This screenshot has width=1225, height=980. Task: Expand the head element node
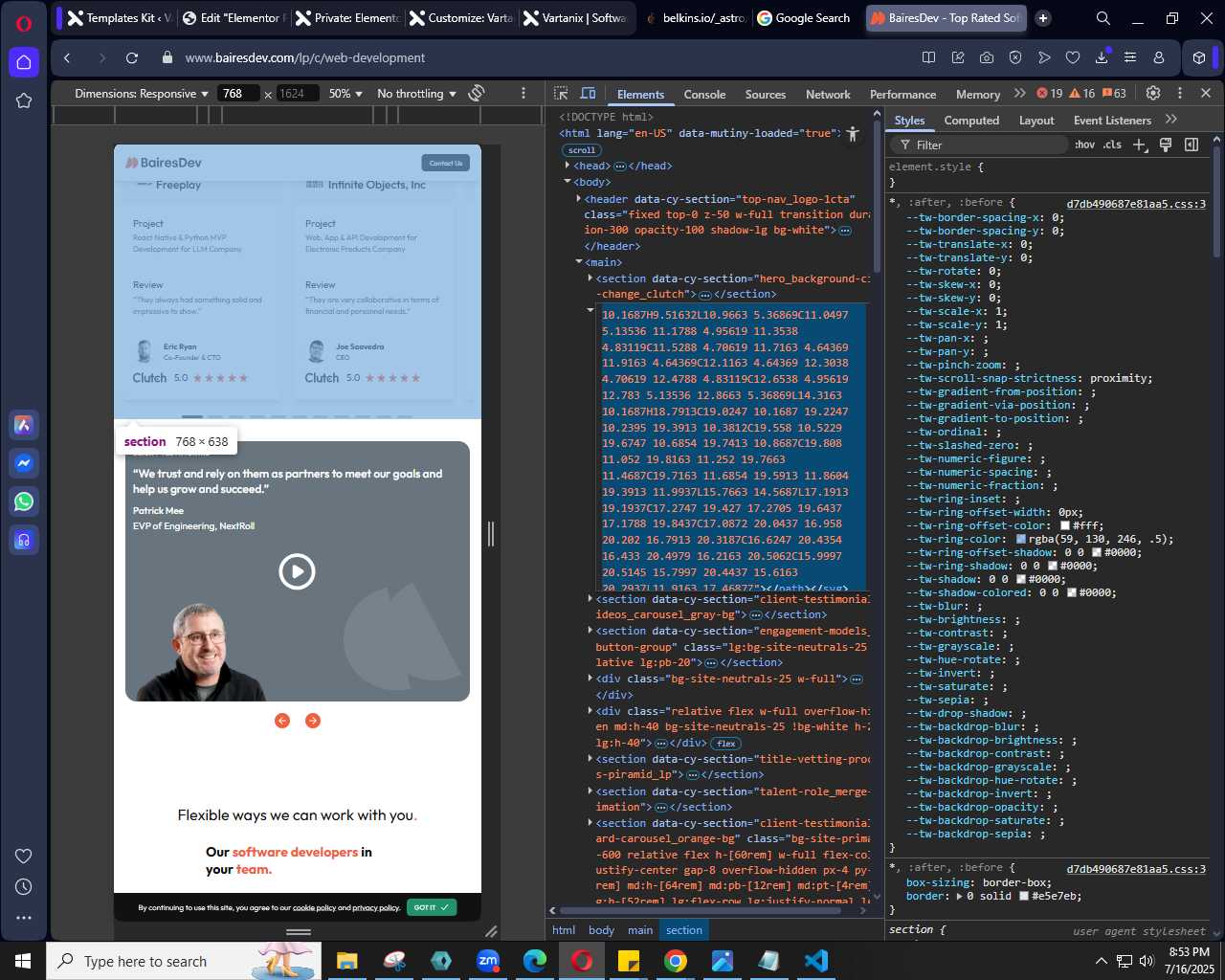click(x=568, y=166)
